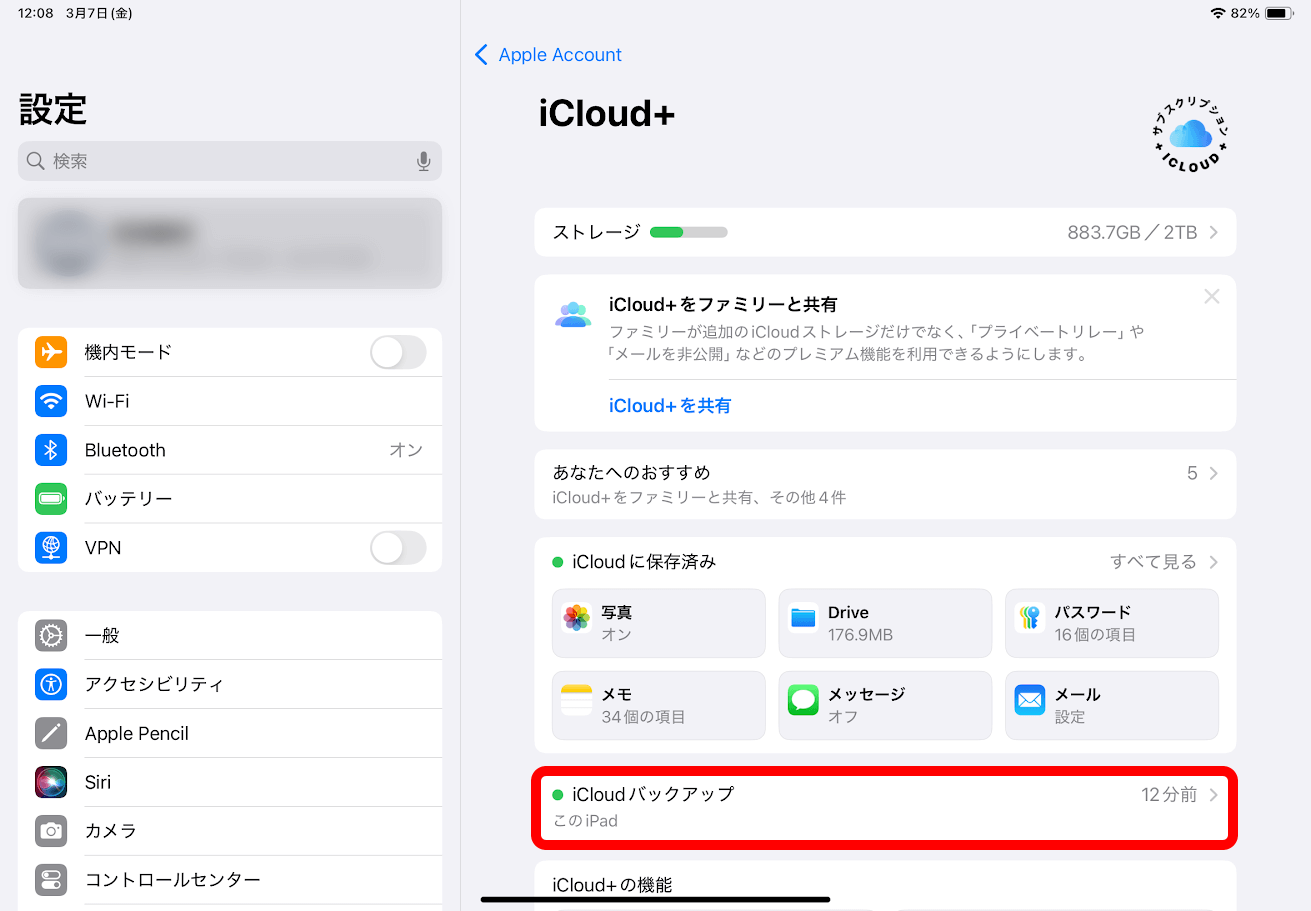Expand the Storage (ストレージ) row chevron

click(1213, 232)
